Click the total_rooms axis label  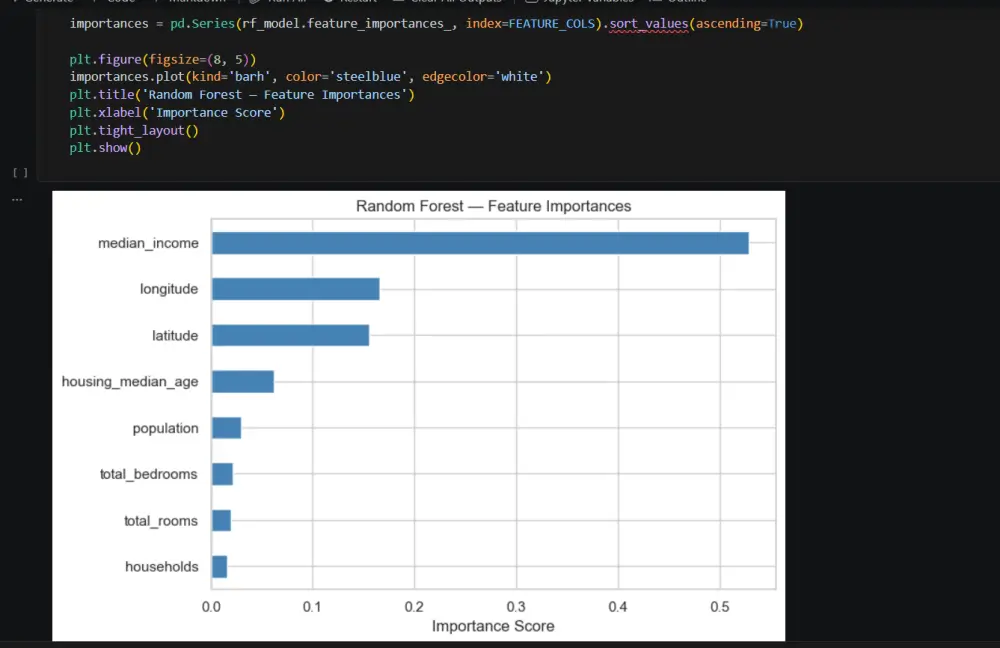click(161, 520)
